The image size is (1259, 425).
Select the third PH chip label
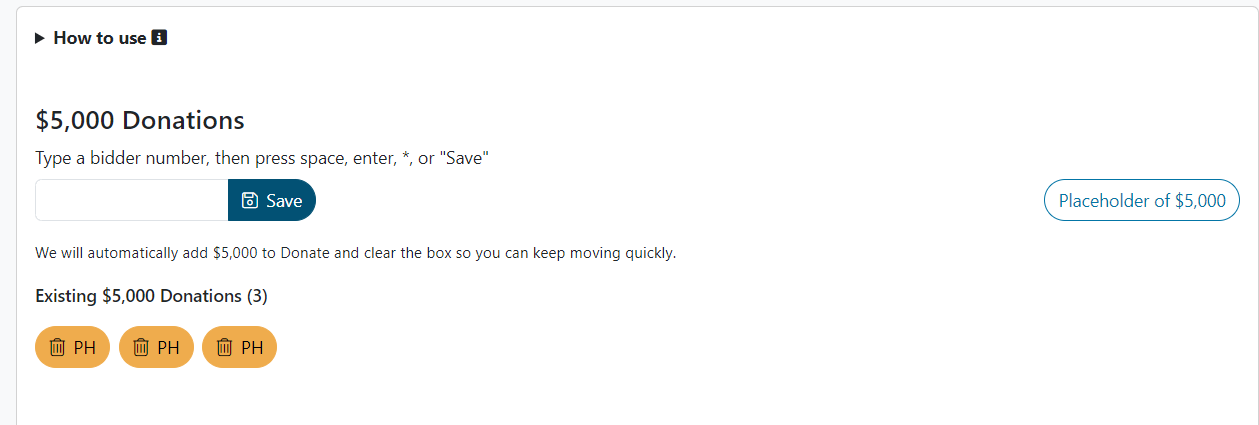(252, 347)
